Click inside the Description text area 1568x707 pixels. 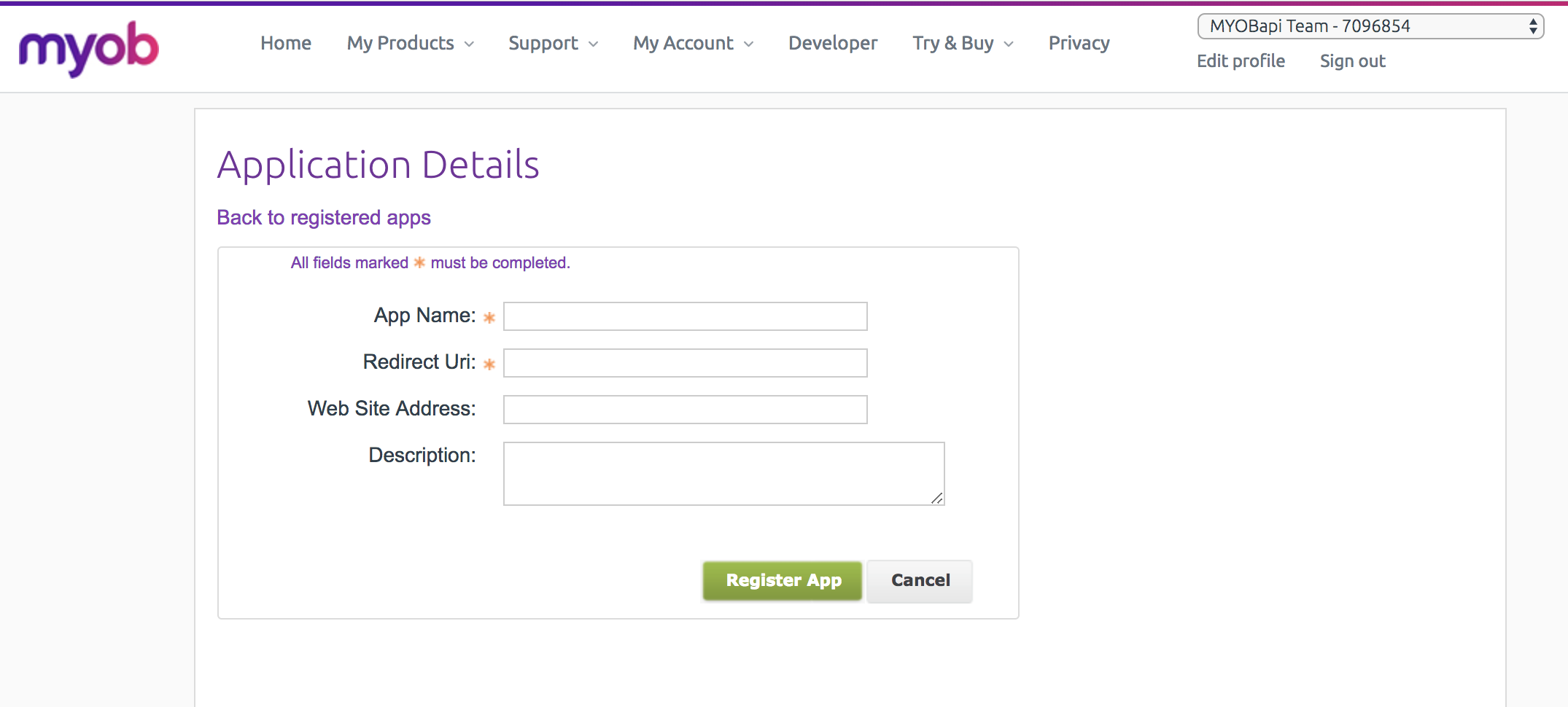pos(723,474)
